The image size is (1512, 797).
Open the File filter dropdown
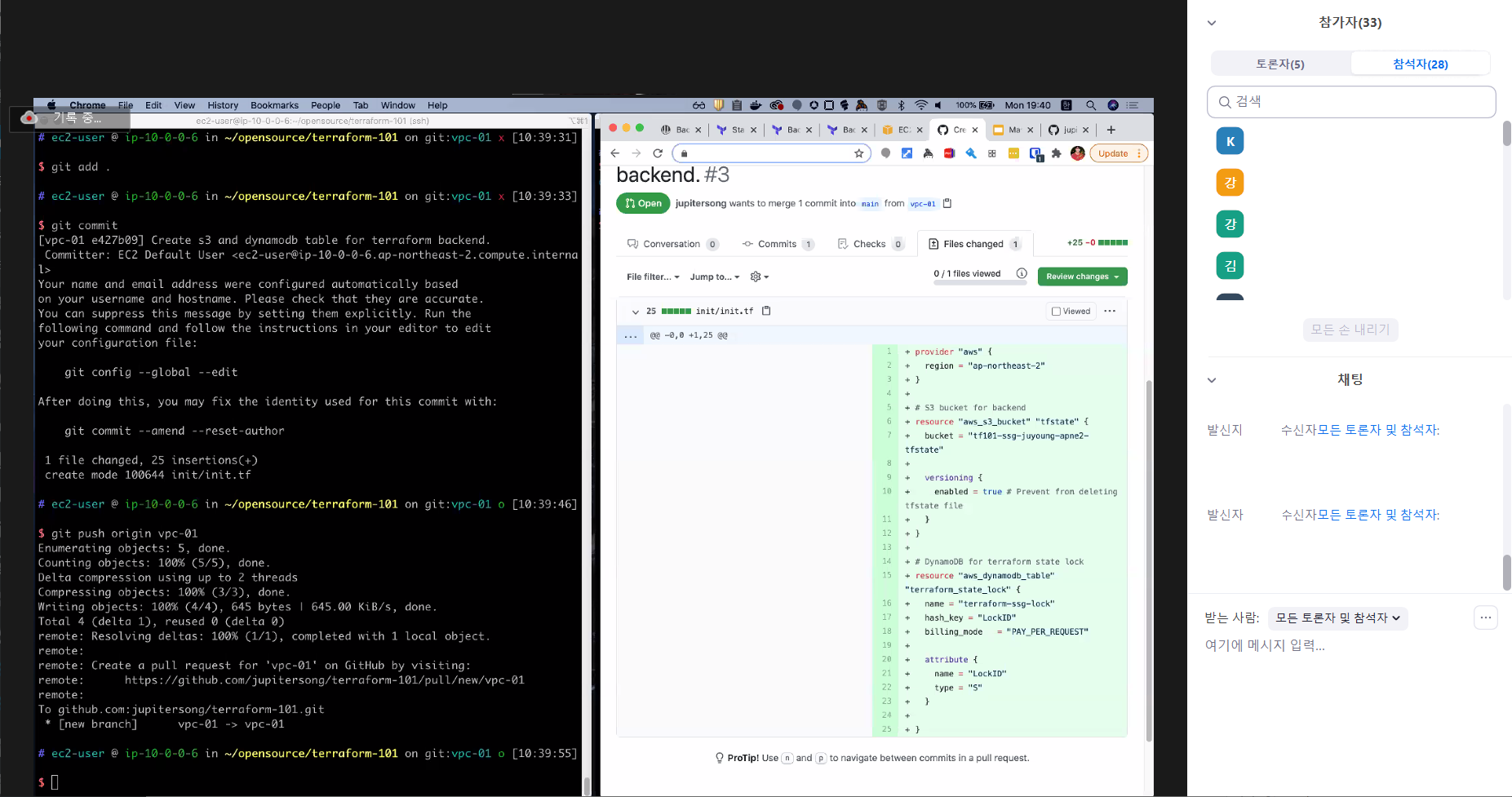[653, 277]
